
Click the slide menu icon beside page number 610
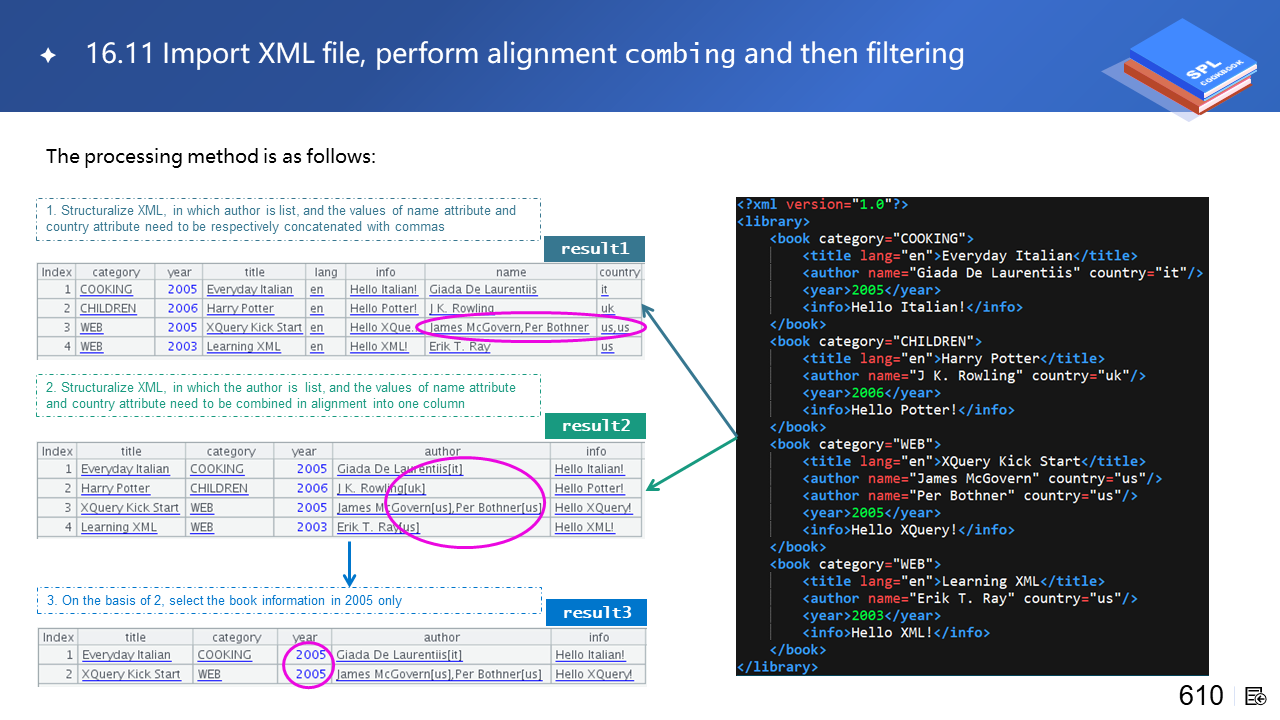1256,696
